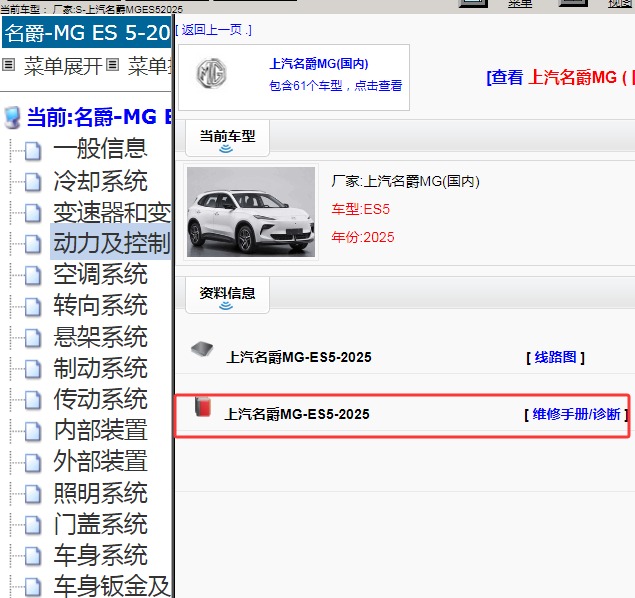Click 车型:ES5 text
The image size is (635, 598).
click(360, 209)
